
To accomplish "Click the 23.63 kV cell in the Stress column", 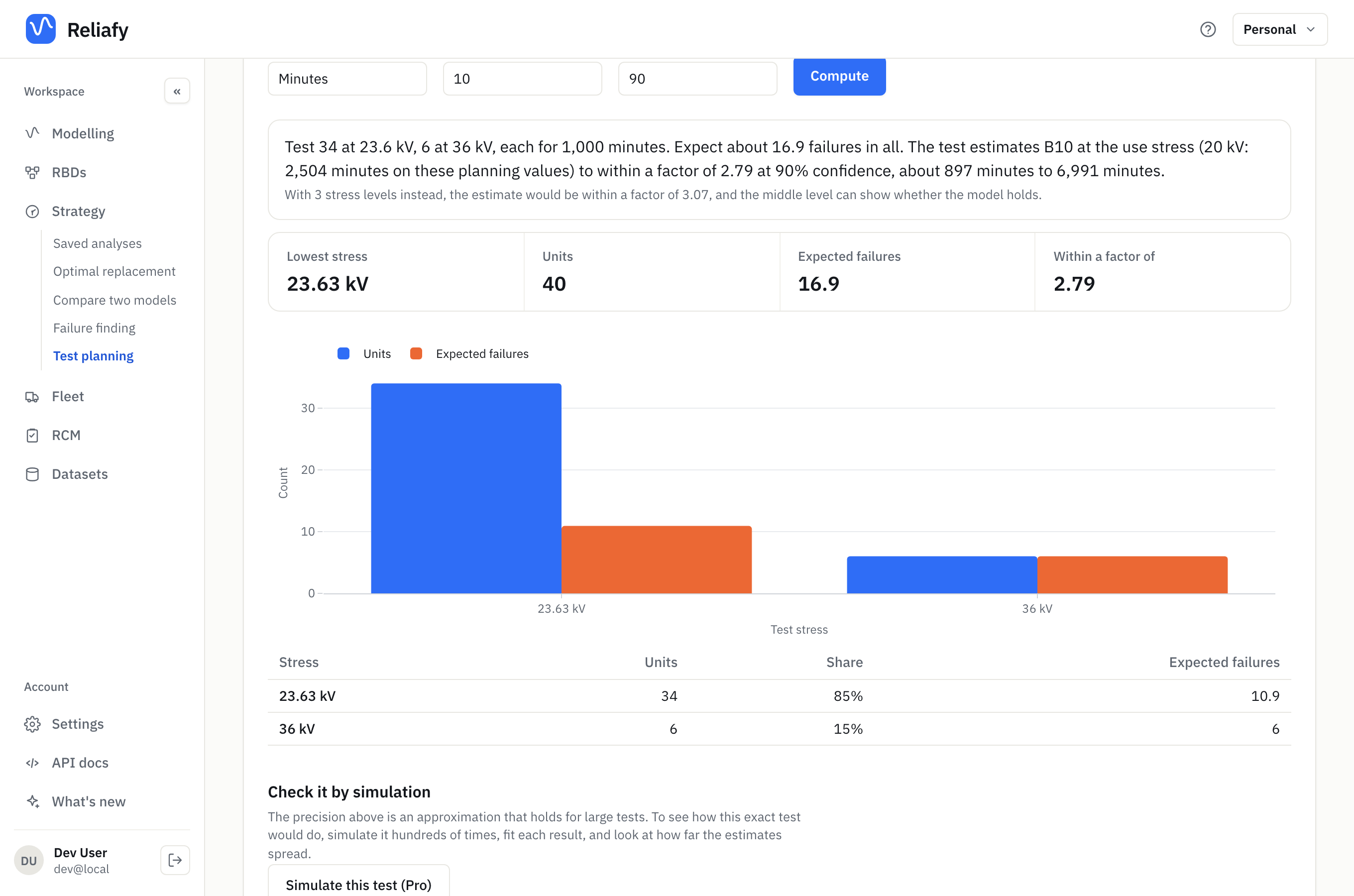I will (307, 696).
